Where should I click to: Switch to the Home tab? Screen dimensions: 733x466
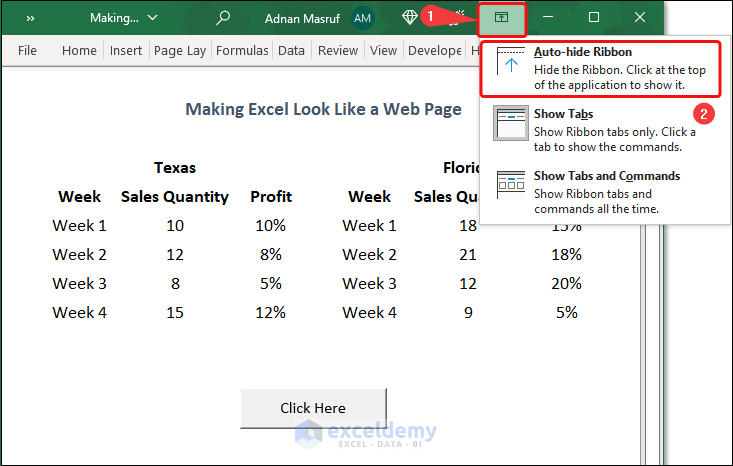(79, 50)
